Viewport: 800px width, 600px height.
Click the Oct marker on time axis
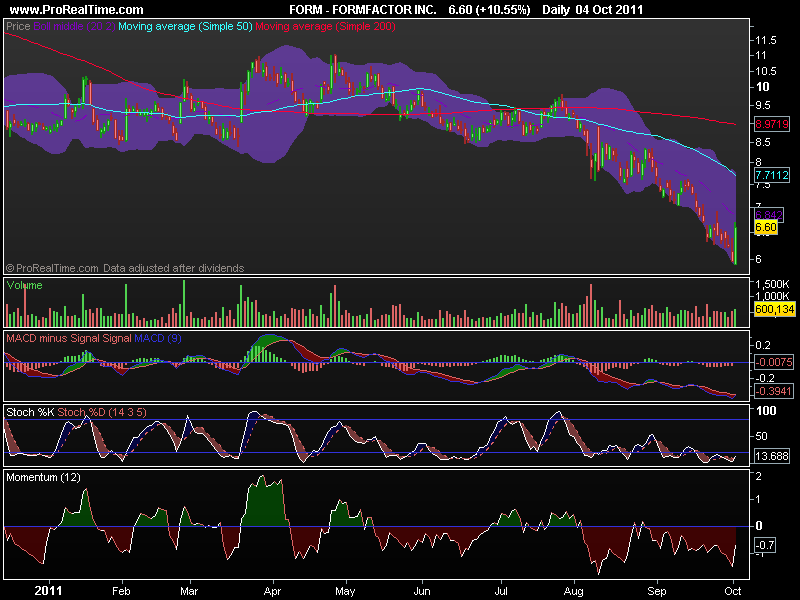coord(733,591)
